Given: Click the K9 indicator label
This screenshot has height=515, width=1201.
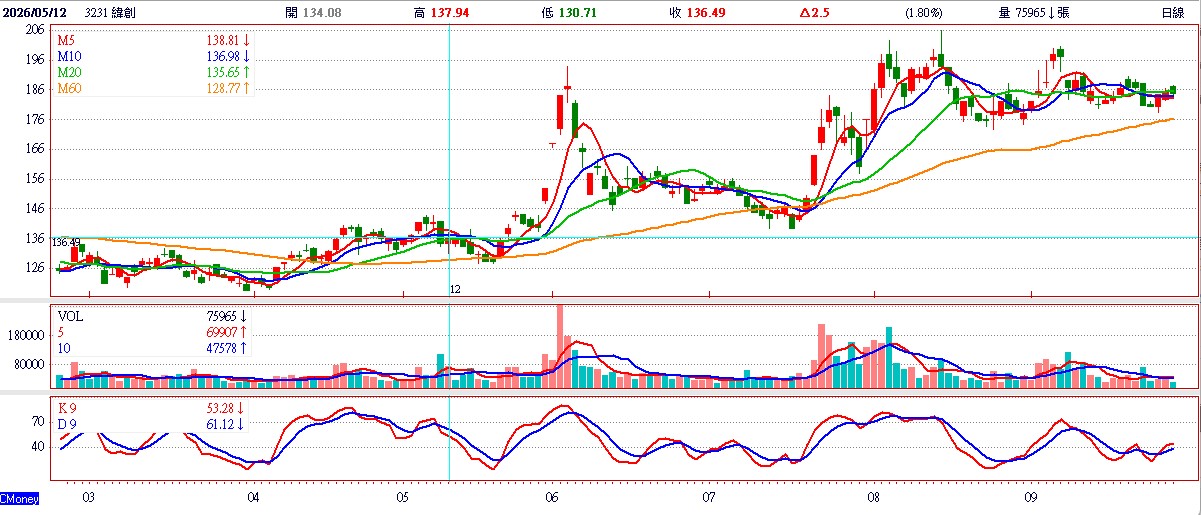Looking at the screenshot, I should coord(67,408).
